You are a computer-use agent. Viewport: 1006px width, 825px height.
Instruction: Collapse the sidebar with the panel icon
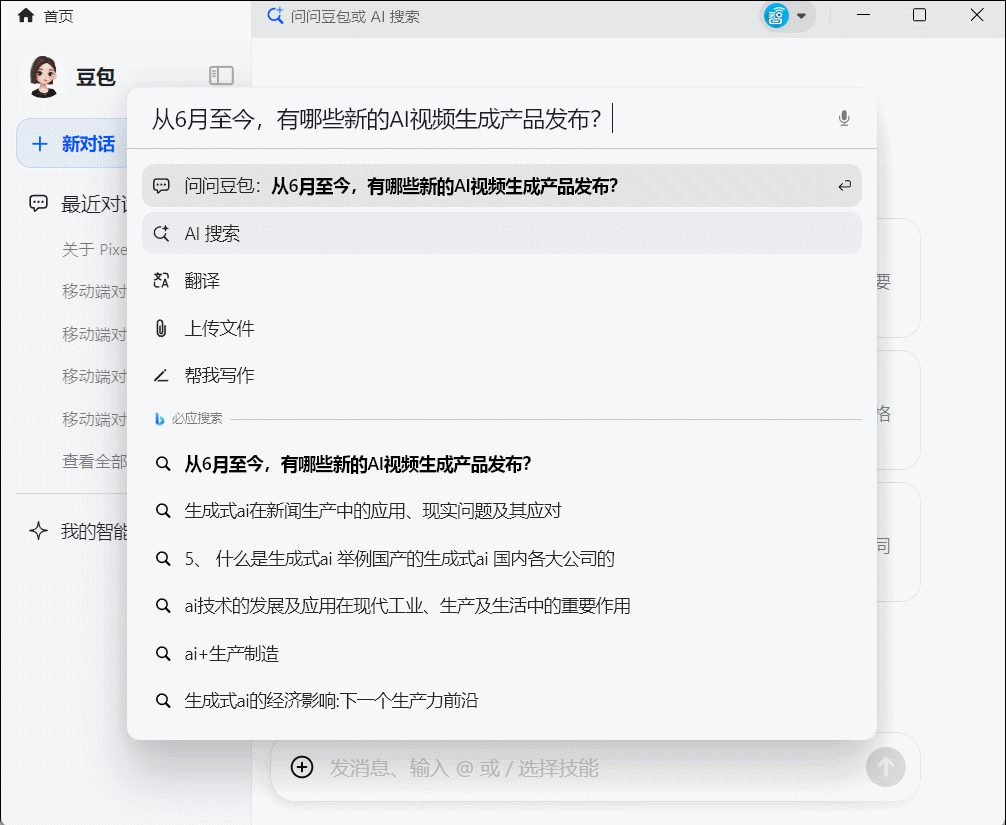tap(221, 75)
